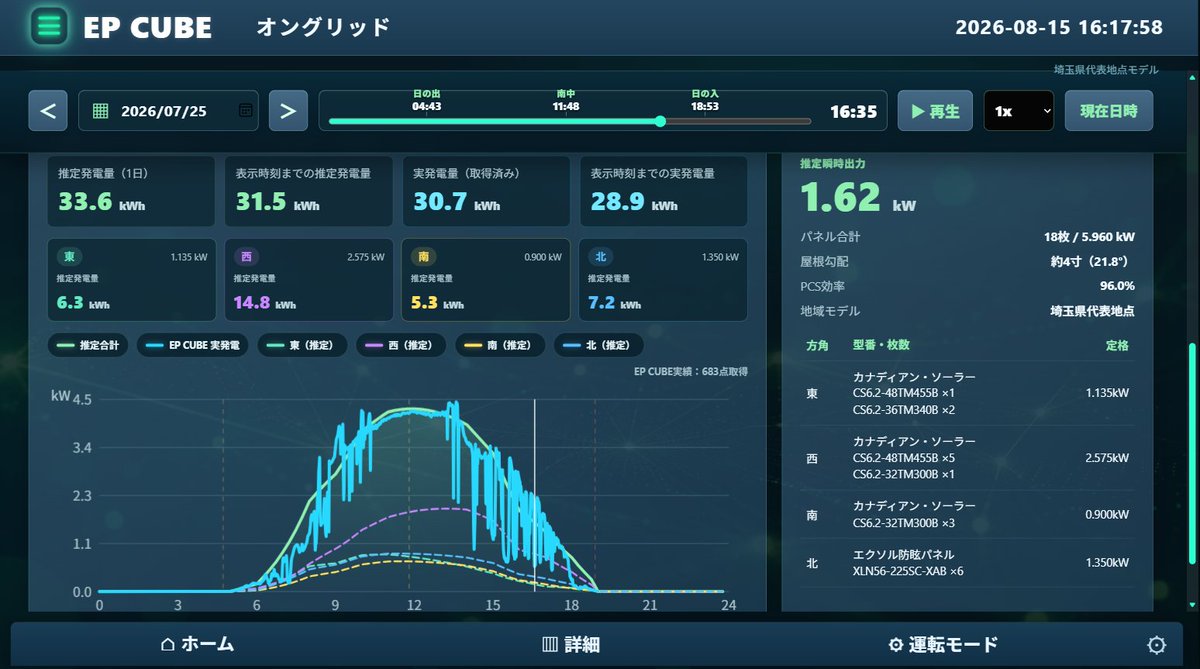Select the 北 estimated generation card

tap(664, 279)
